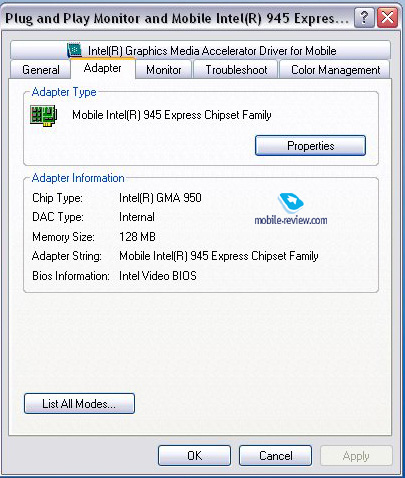Click the 'Bios Information:' label
The image size is (405, 478).
[x=71, y=276]
